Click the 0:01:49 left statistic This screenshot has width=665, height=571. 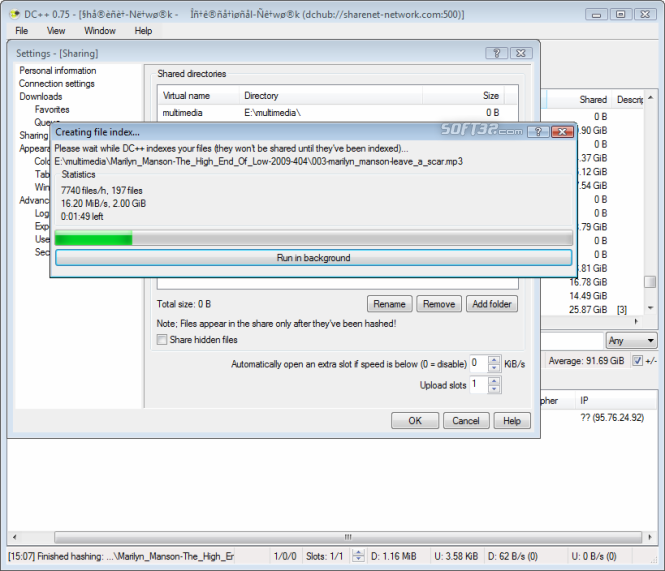click(x=82, y=216)
